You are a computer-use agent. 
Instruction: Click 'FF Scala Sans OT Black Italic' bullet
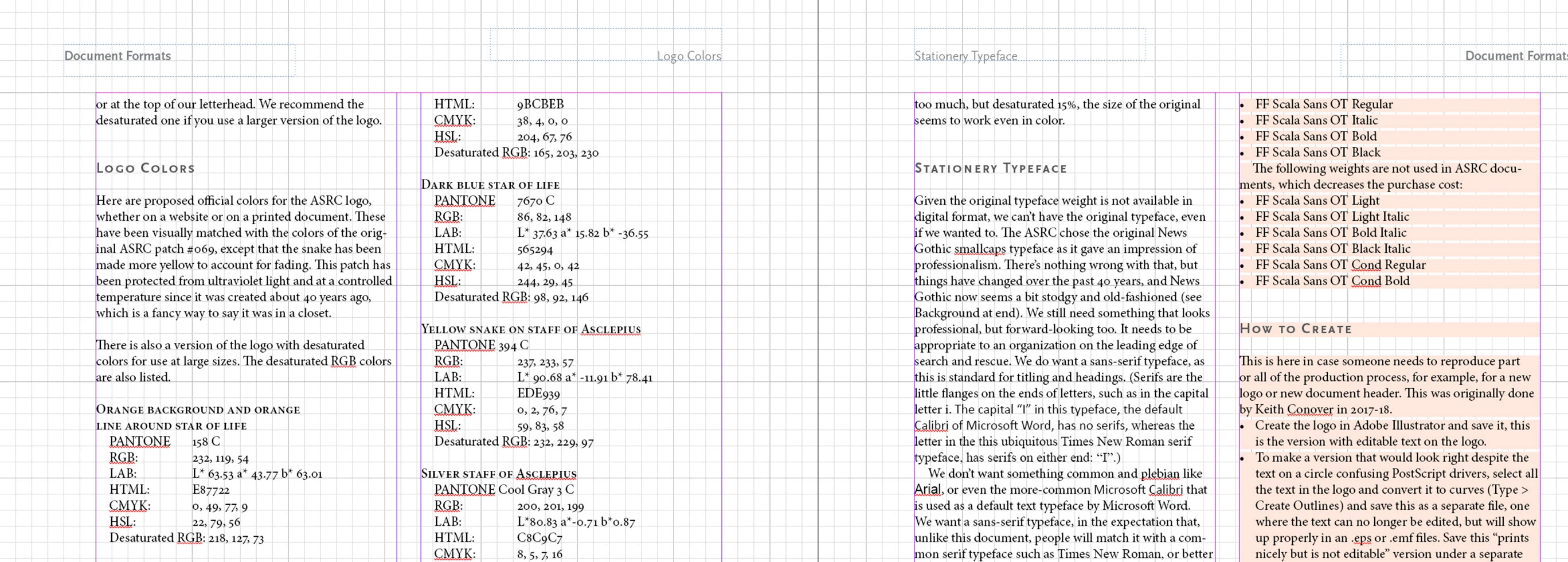click(1332, 249)
